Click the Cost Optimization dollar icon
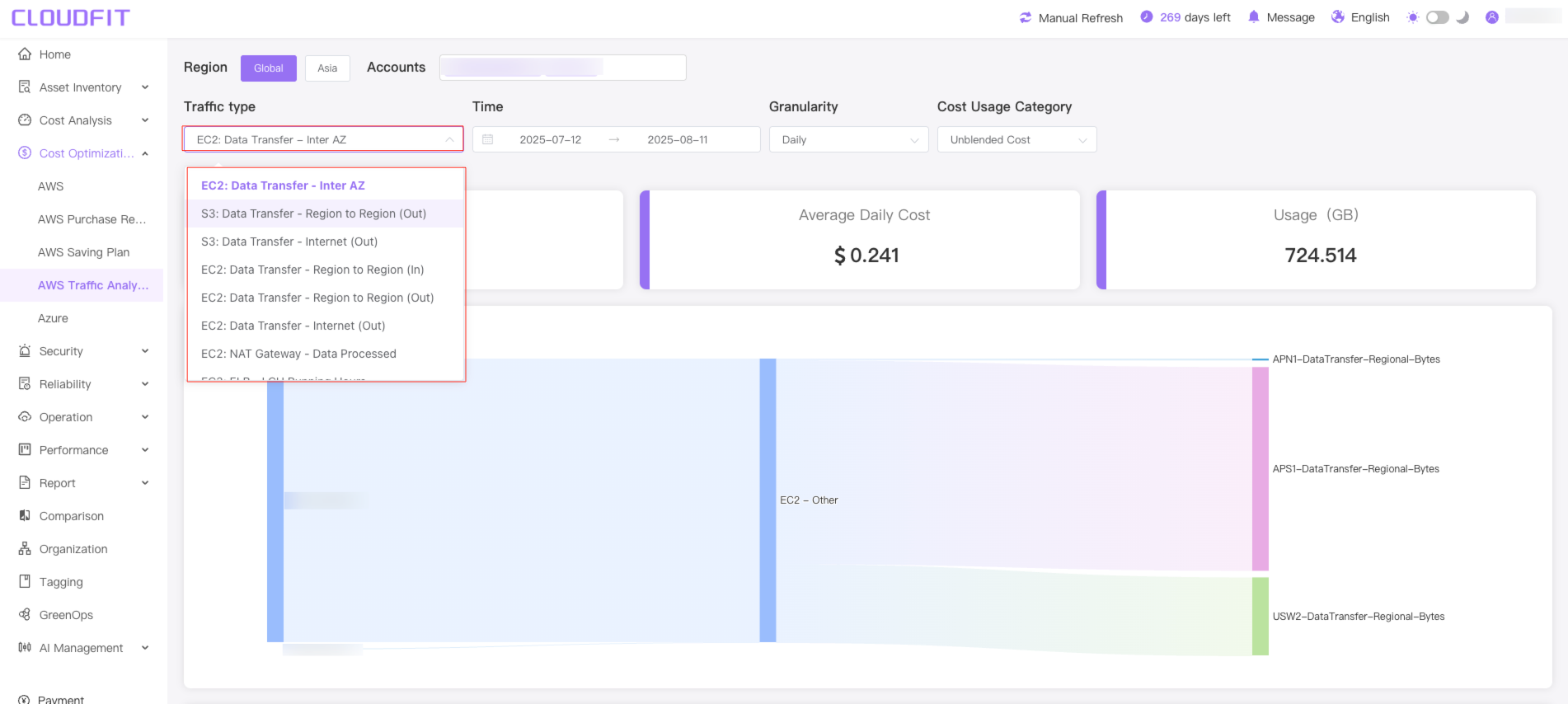1568x704 pixels. point(25,153)
